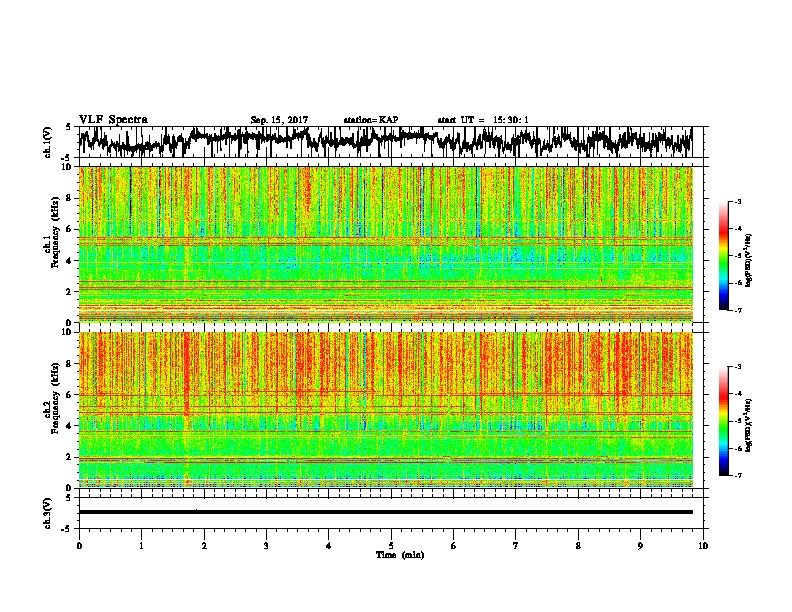Click the time axis tick label "6"
Image resolution: width=792 pixels, height=612 pixels.
pos(454,546)
